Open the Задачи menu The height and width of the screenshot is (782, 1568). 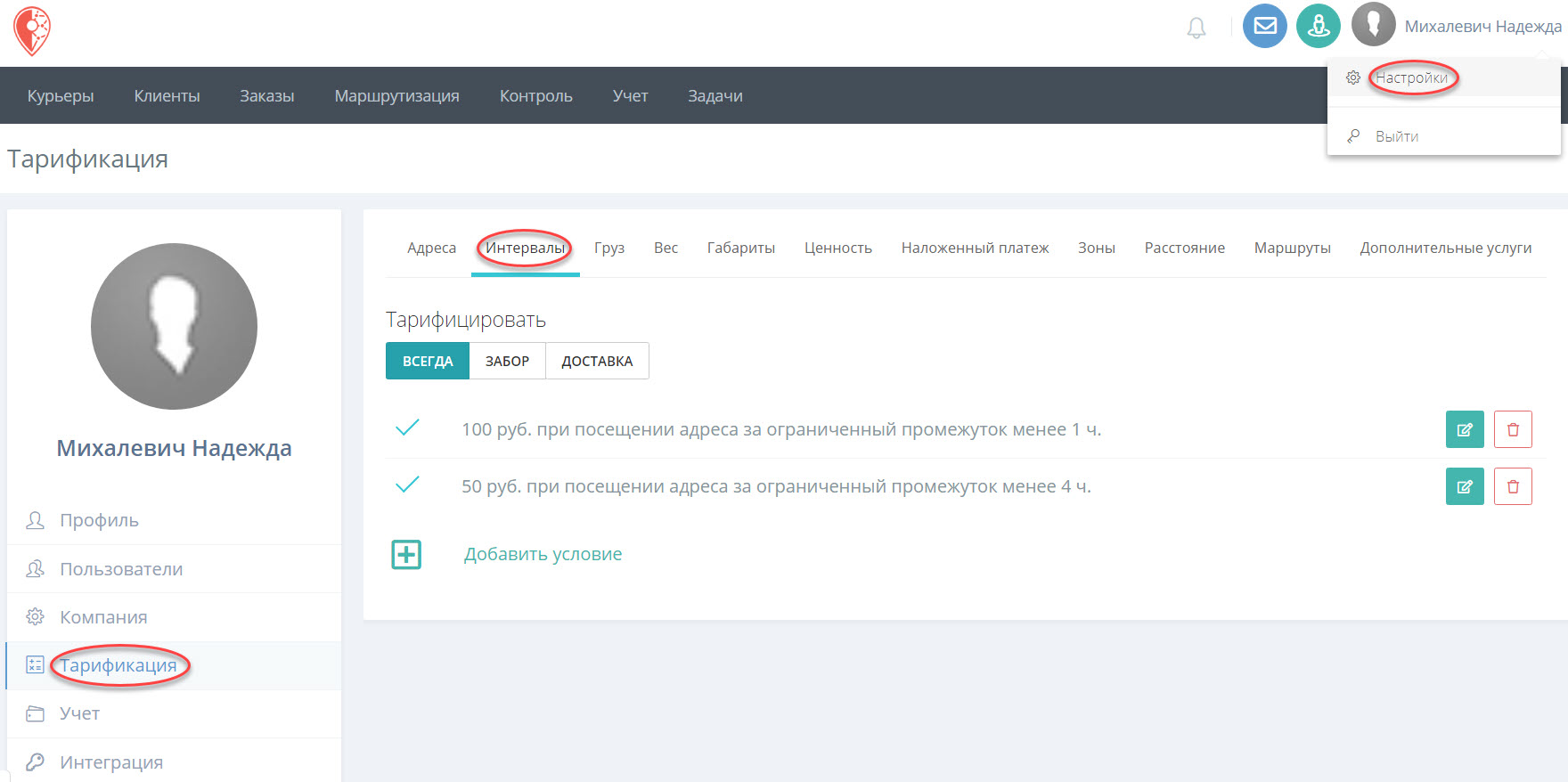(x=715, y=95)
